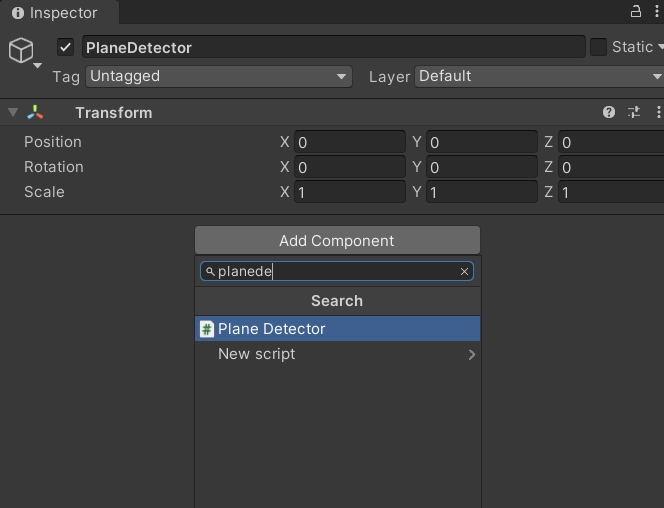Open the Layer dropdown

(538, 76)
